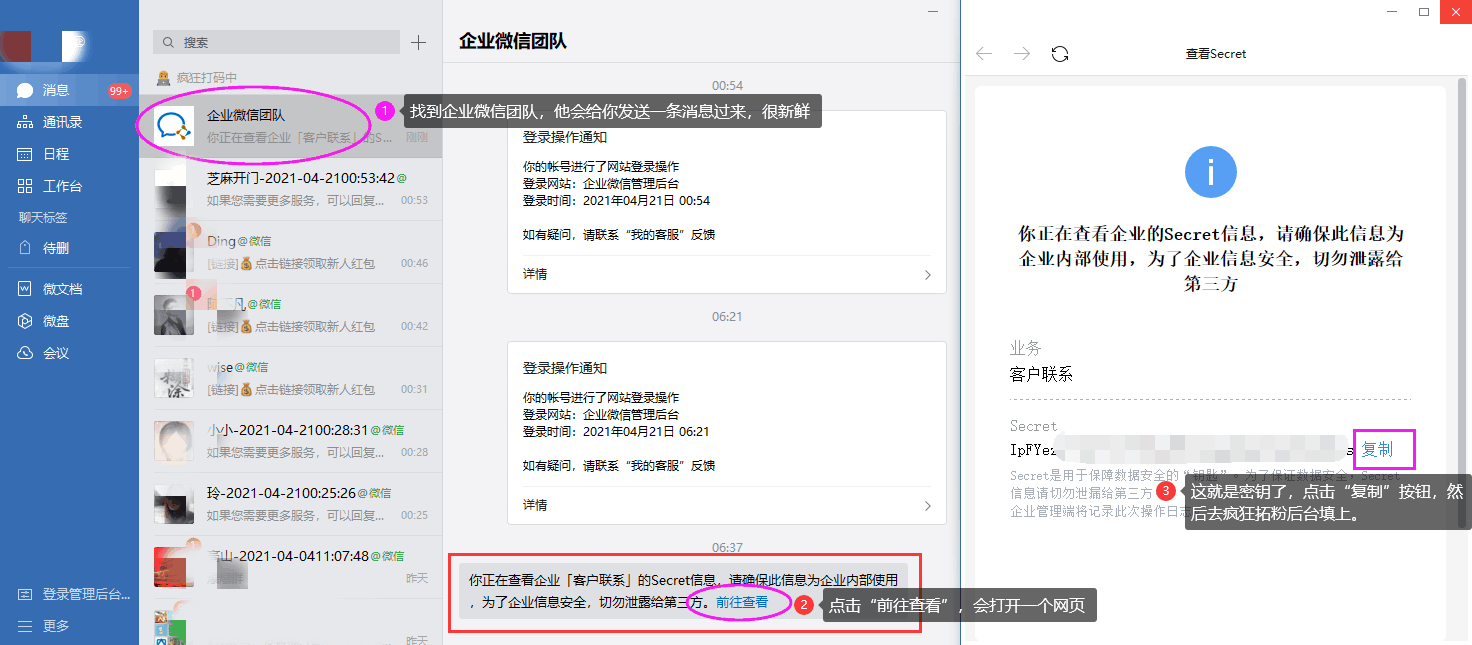Open the 玲-2021-04-2100:25:26 chat
Viewport: 1472px width, 645px height.
pyautogui.click(x=290, y=504)
